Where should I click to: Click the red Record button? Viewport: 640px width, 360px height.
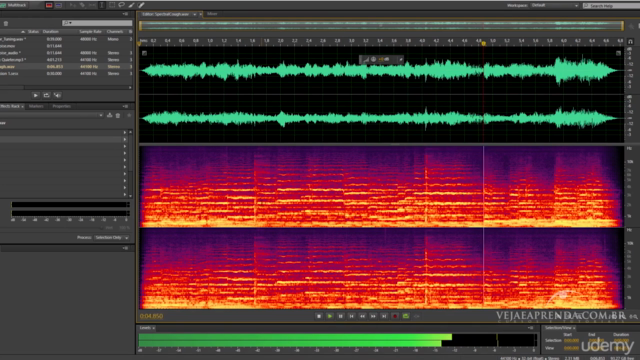point(395,316)
